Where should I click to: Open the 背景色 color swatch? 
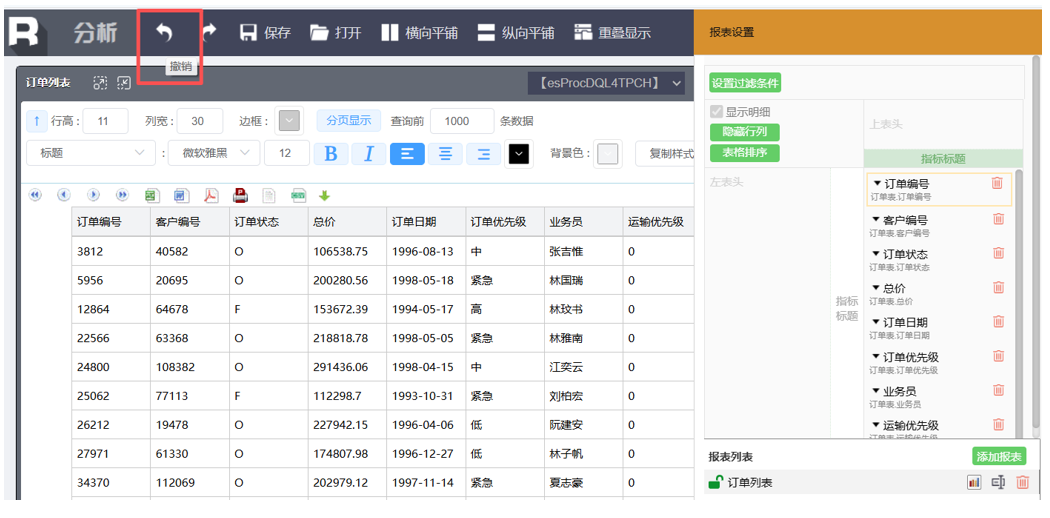(607, 154)
